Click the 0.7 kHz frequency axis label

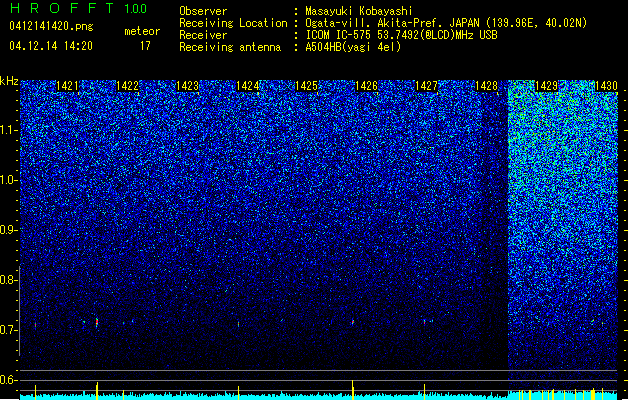(8, 330)
